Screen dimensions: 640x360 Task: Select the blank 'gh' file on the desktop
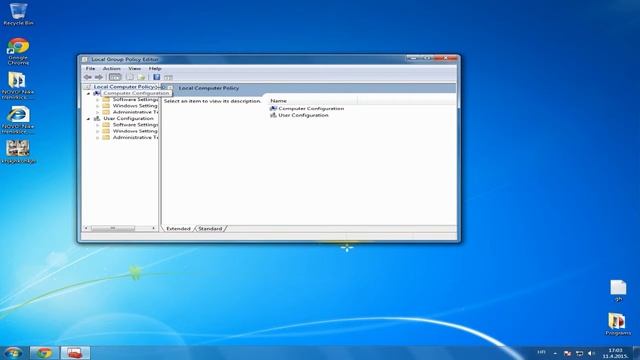tap(618, 291)
